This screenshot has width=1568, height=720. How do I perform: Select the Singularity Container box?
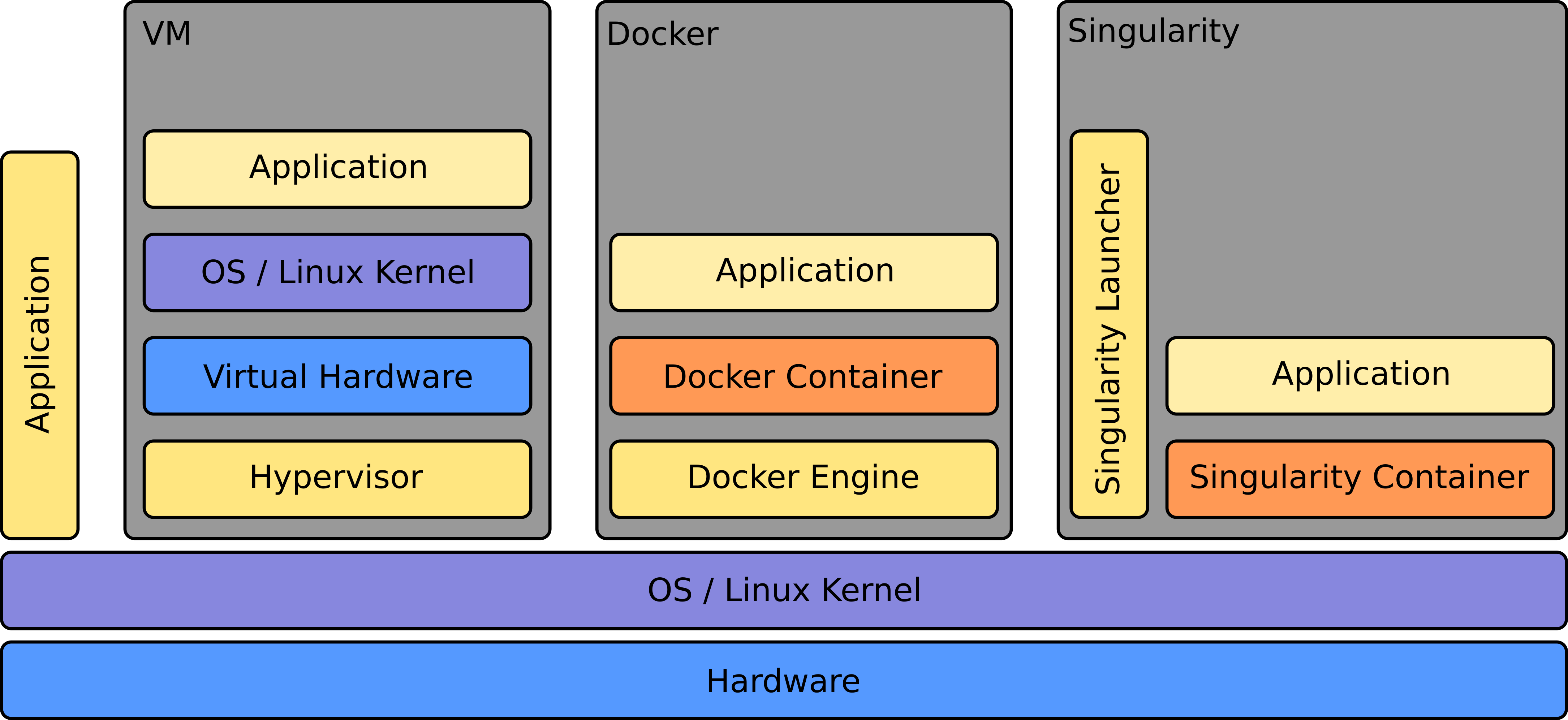1360,480
